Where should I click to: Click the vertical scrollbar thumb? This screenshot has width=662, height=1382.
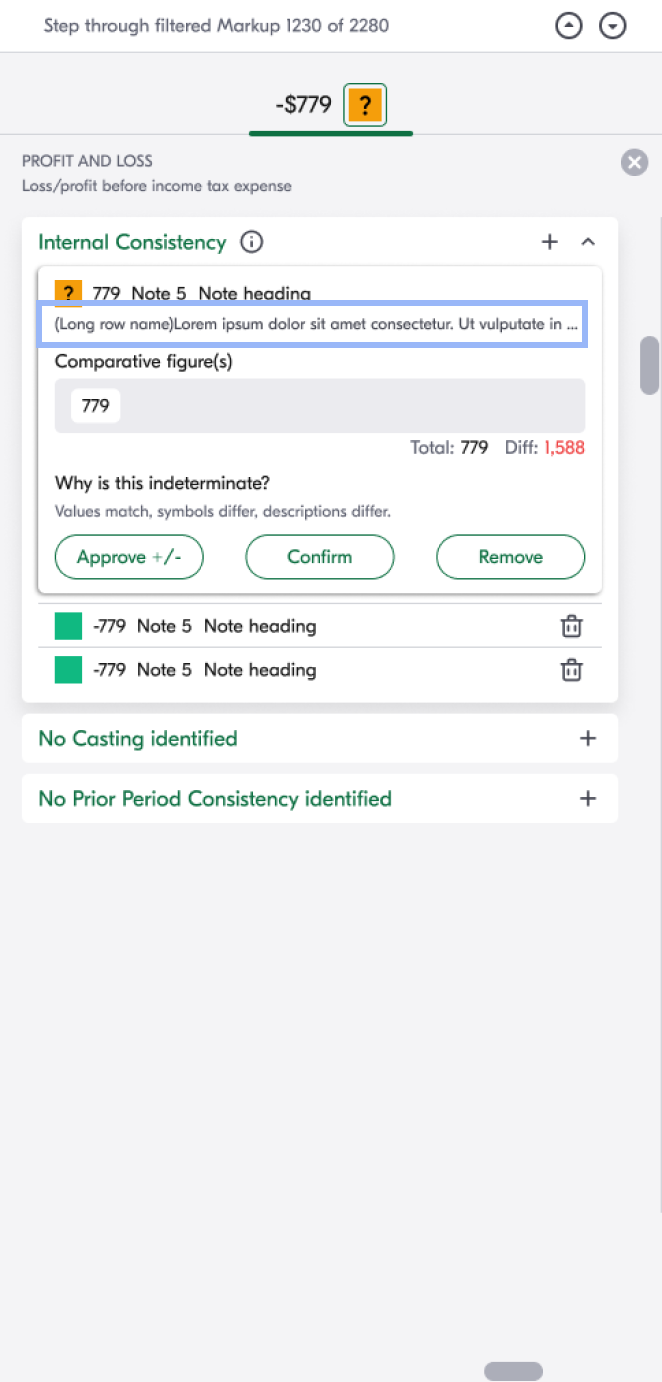(x=650, y=365)
